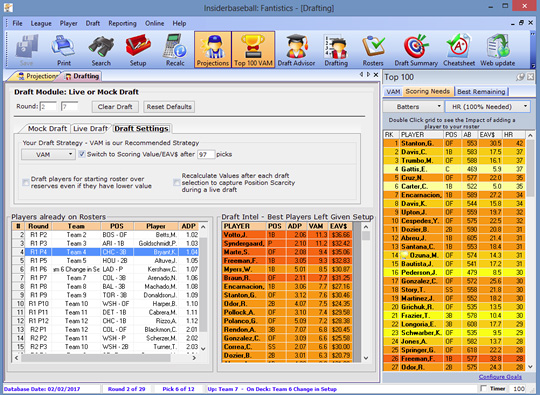Open the Batters dropdown
The image size is (540, 395).
(414, 107)
